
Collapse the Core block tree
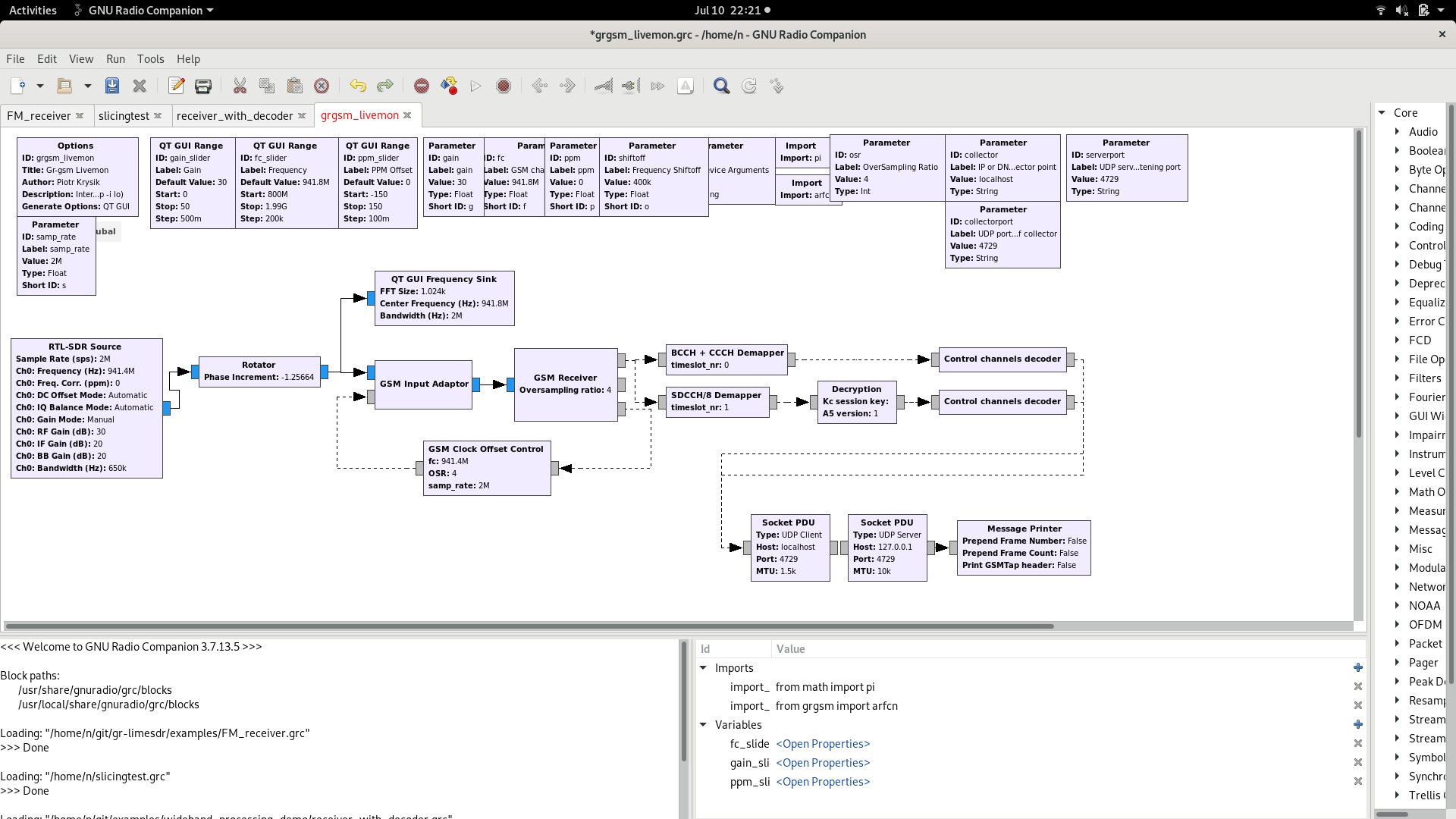(1382, 112)
